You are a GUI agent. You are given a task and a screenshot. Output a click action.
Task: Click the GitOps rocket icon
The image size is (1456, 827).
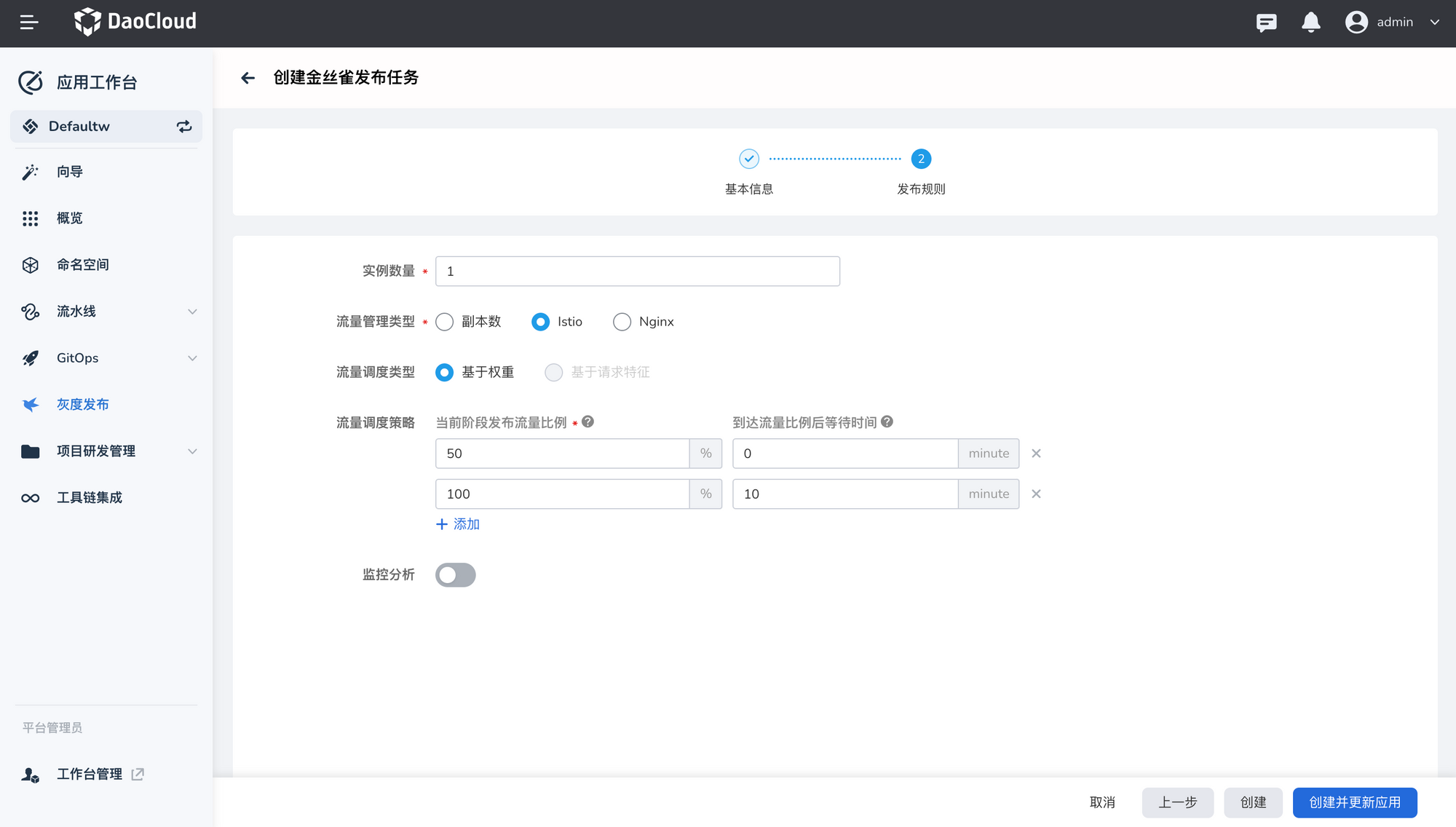(x=31, y=358)
